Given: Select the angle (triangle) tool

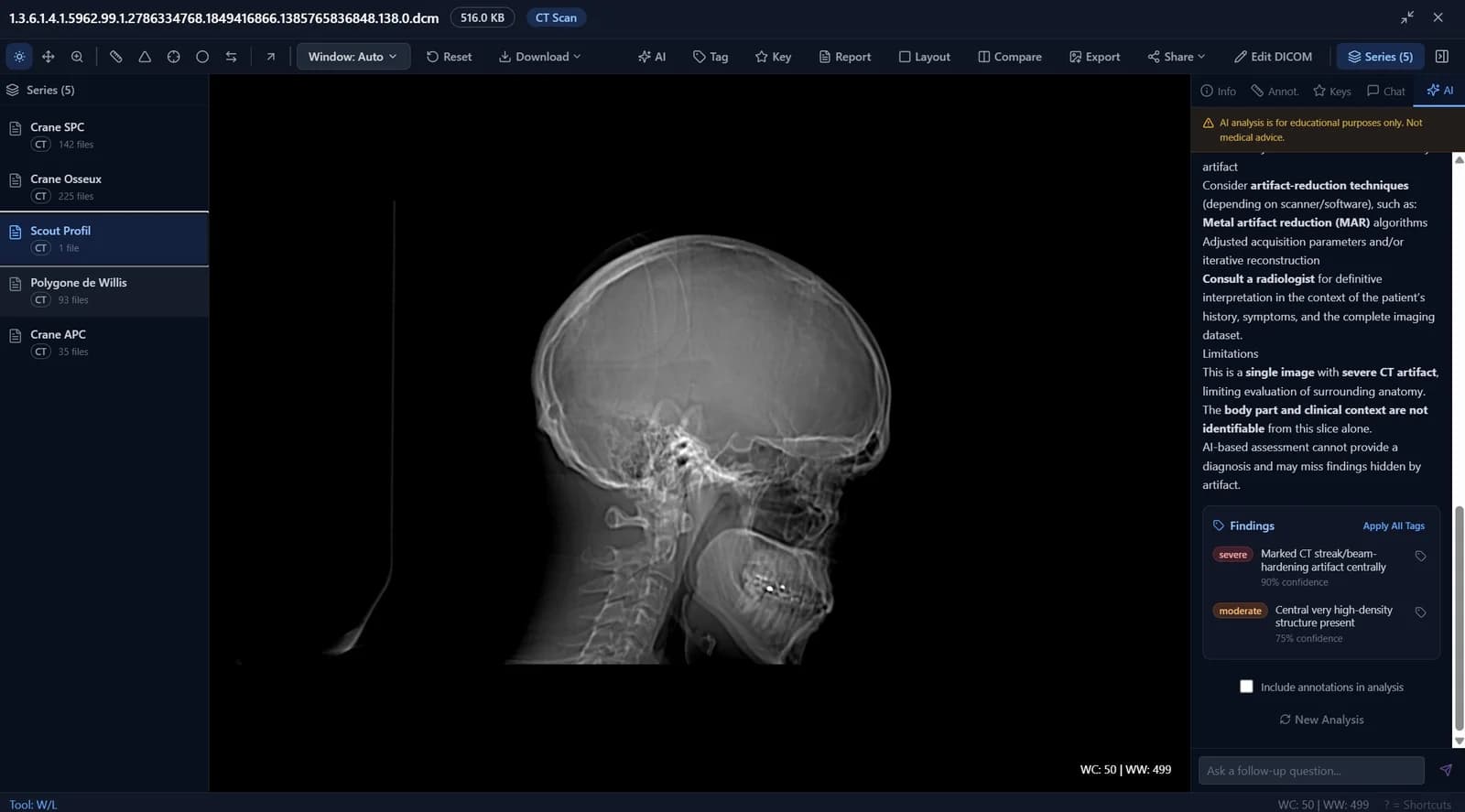Looking at the screenshot, I should click(x=145, y=57).
